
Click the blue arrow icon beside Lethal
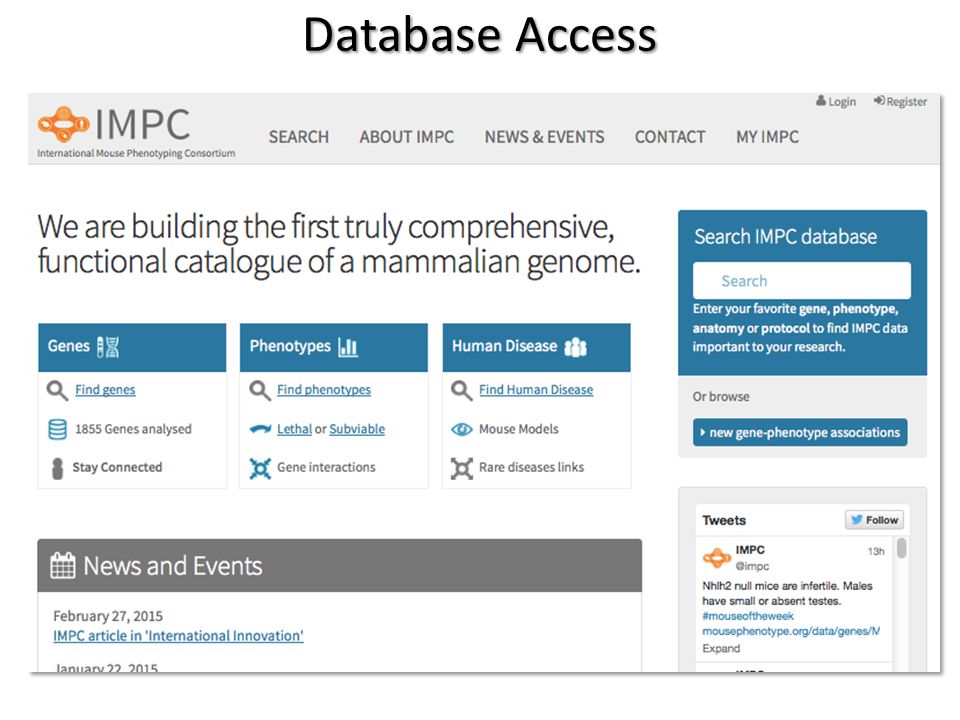[260, 429]
